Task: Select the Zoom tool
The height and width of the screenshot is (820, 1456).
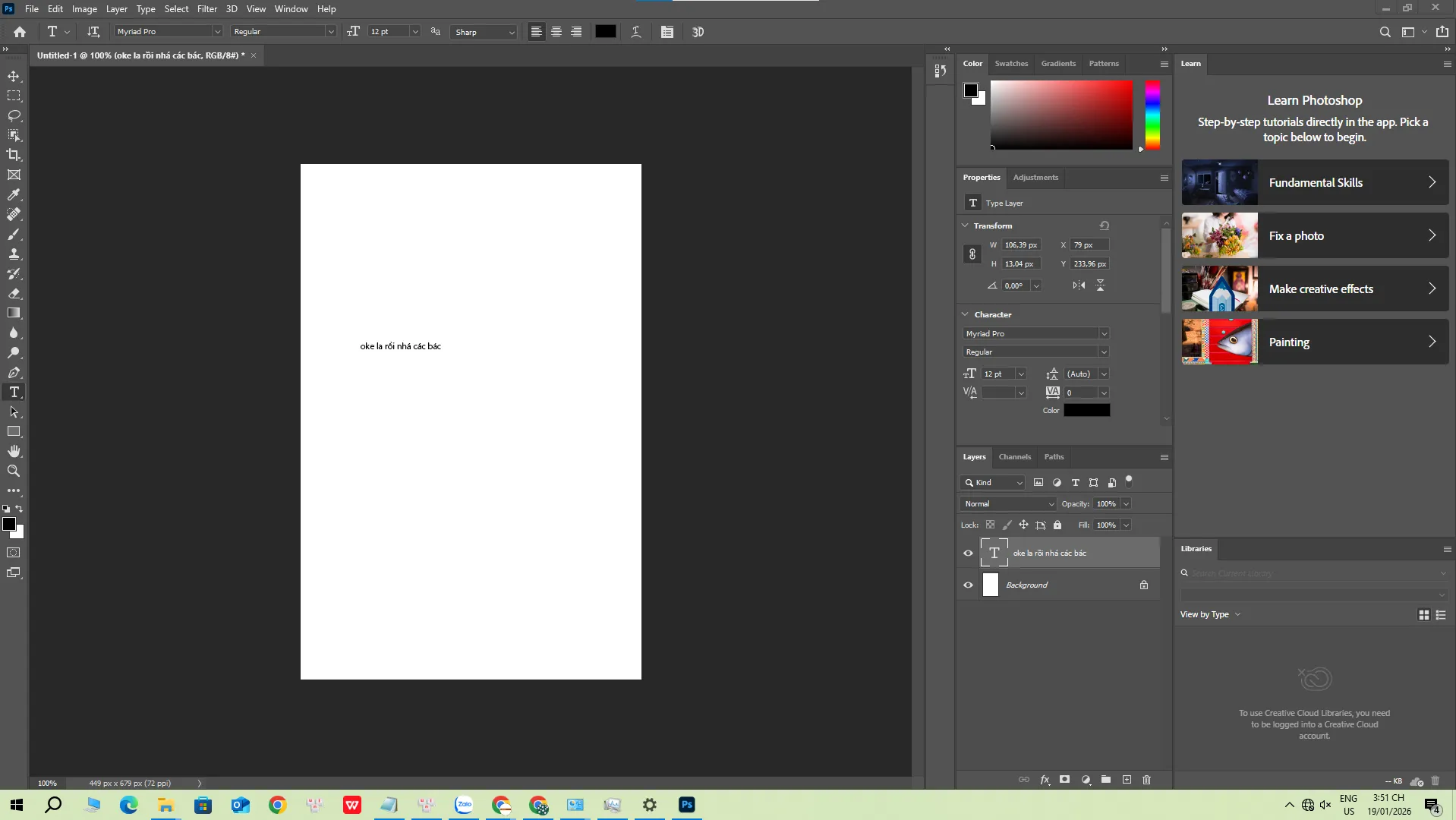Action: pyautogui.click(x=14, y=471)
